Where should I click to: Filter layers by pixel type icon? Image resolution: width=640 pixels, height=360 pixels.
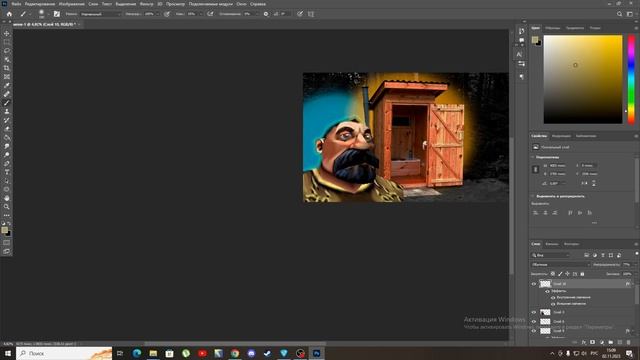587,255
